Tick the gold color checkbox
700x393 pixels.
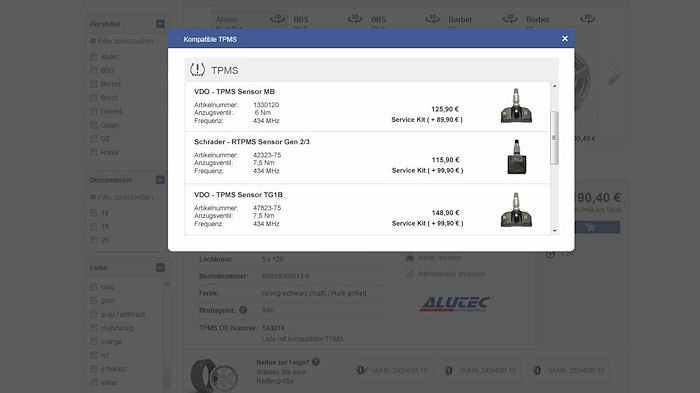pyautogui.click(x=93, y=301)
